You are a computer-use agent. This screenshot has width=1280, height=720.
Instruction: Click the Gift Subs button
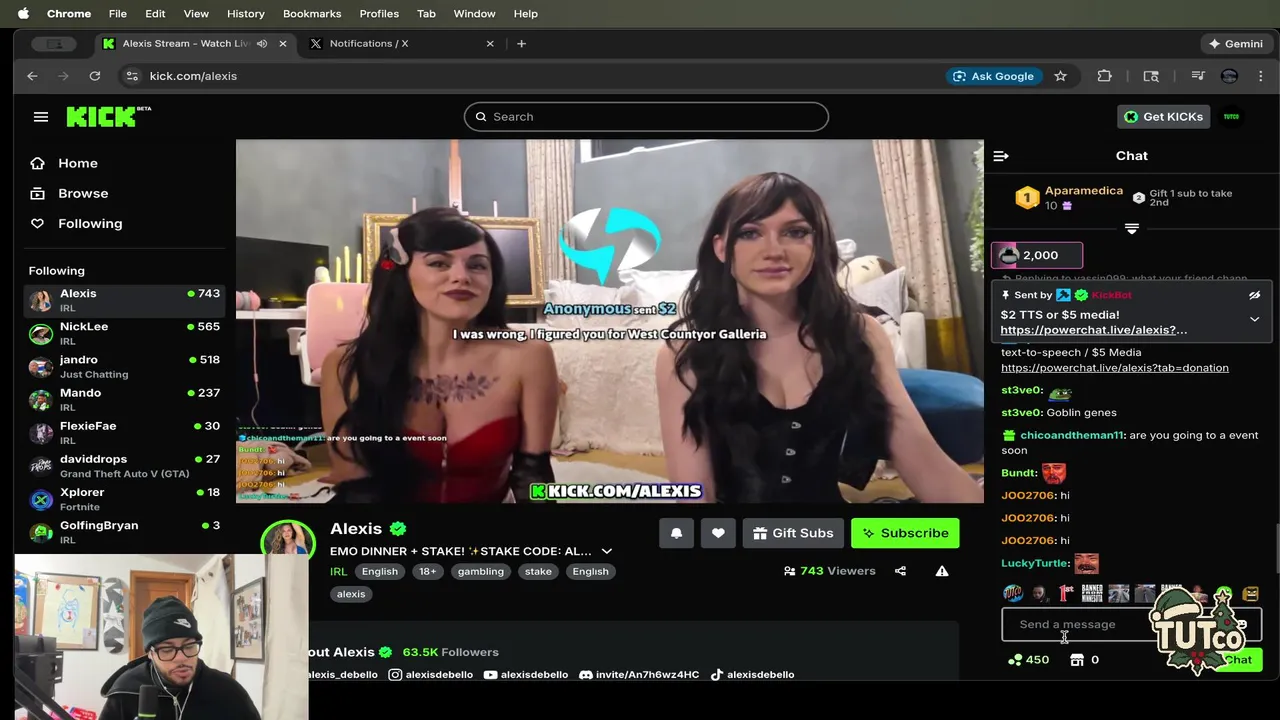[x=793, y=533]
